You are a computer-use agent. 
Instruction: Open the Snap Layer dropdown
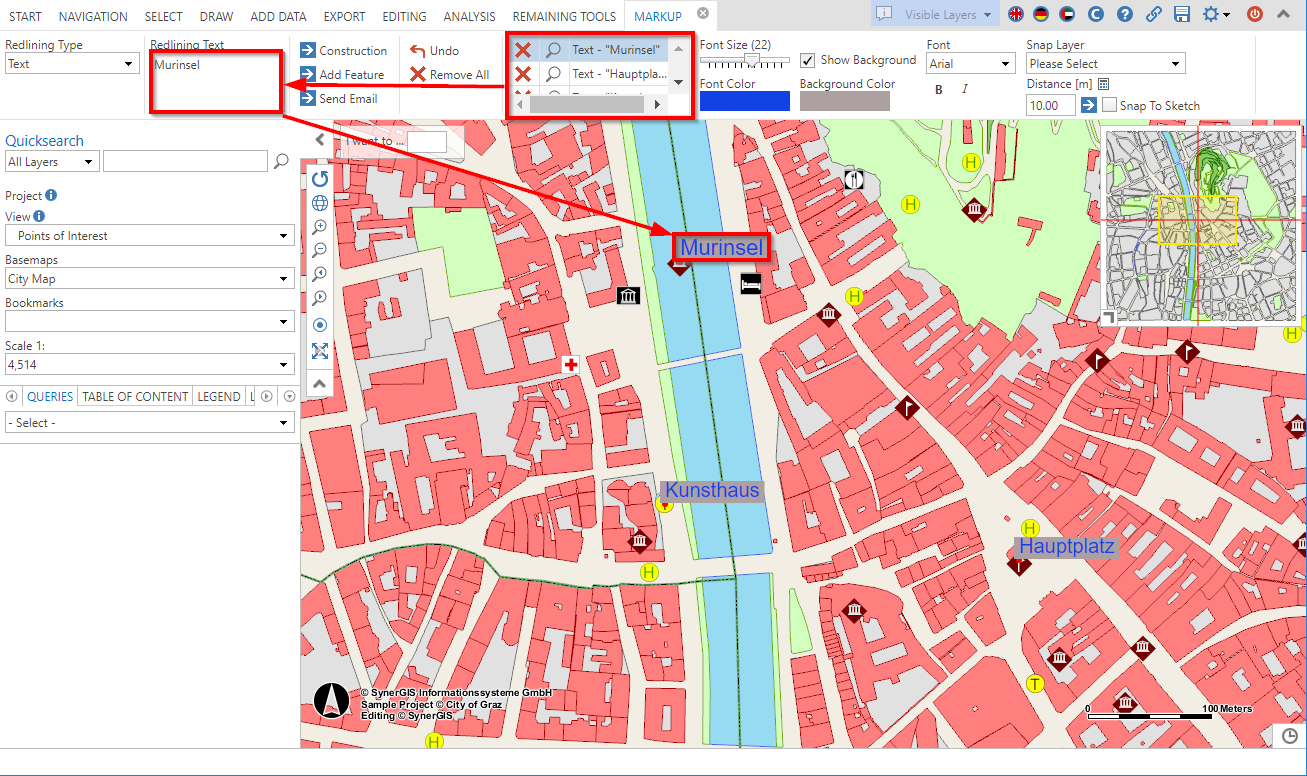(x=1105, y=64)
